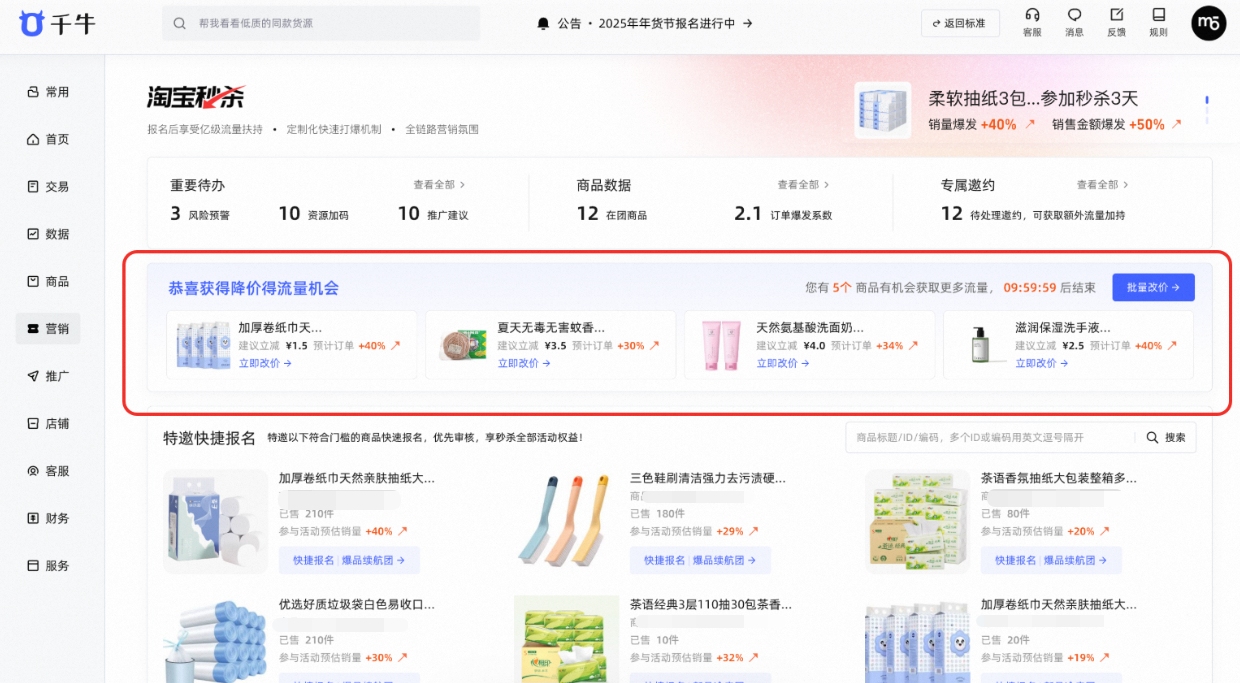
Task: Go to 首页 menu item
Action: [48, 139]
